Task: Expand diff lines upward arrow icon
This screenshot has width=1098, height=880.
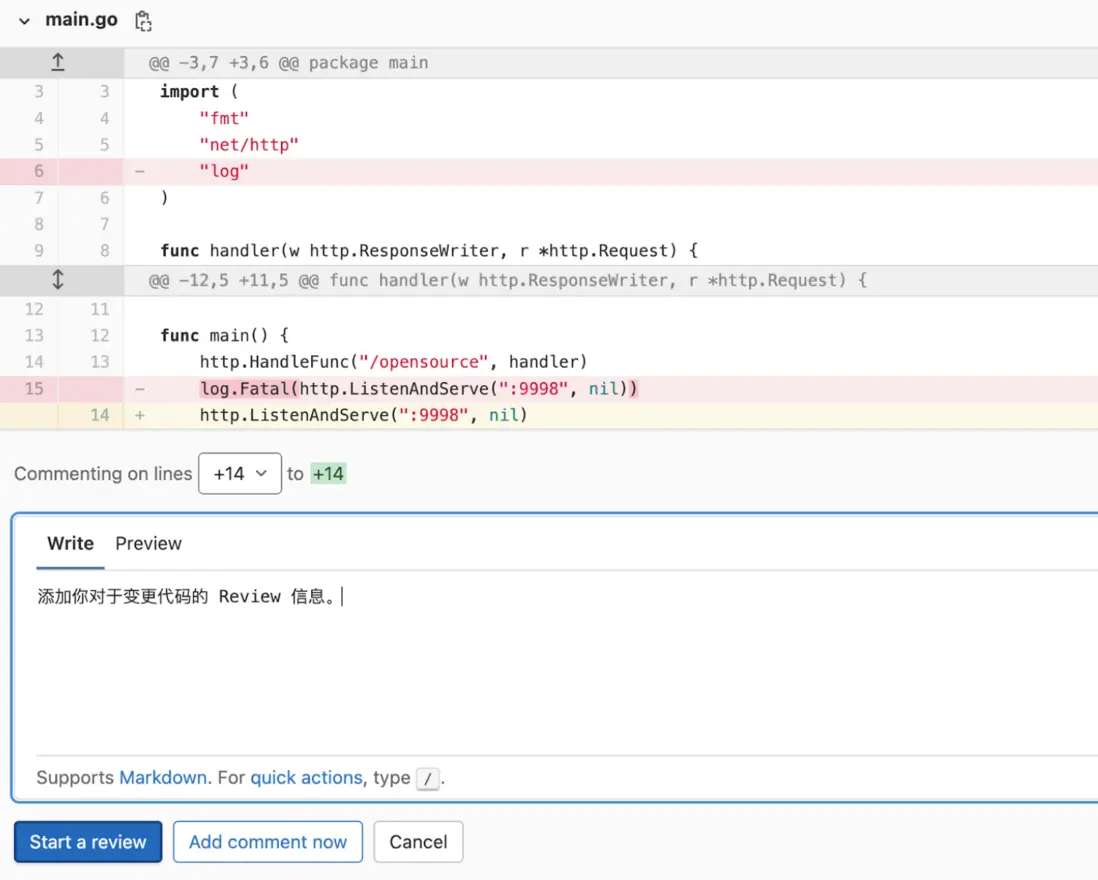Action: [x=58, y=62]
